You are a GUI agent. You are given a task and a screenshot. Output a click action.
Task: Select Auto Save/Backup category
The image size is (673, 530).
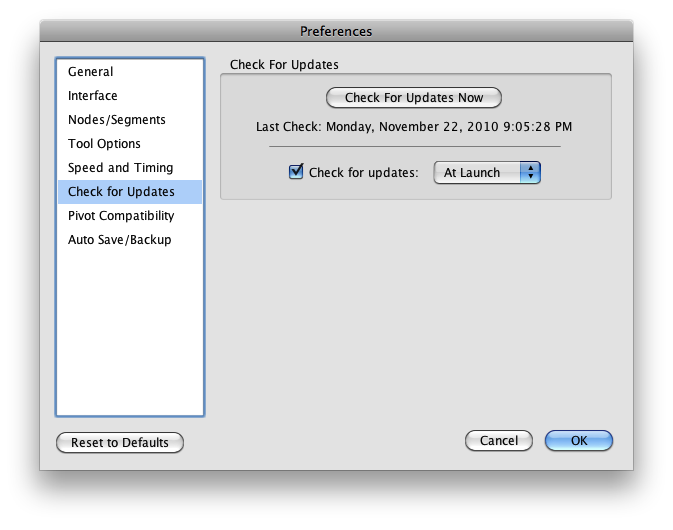130,240
